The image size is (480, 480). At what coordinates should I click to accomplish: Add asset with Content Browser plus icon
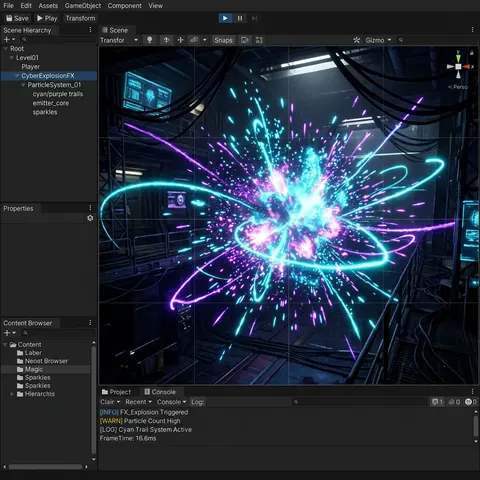(x=6, y=333)
